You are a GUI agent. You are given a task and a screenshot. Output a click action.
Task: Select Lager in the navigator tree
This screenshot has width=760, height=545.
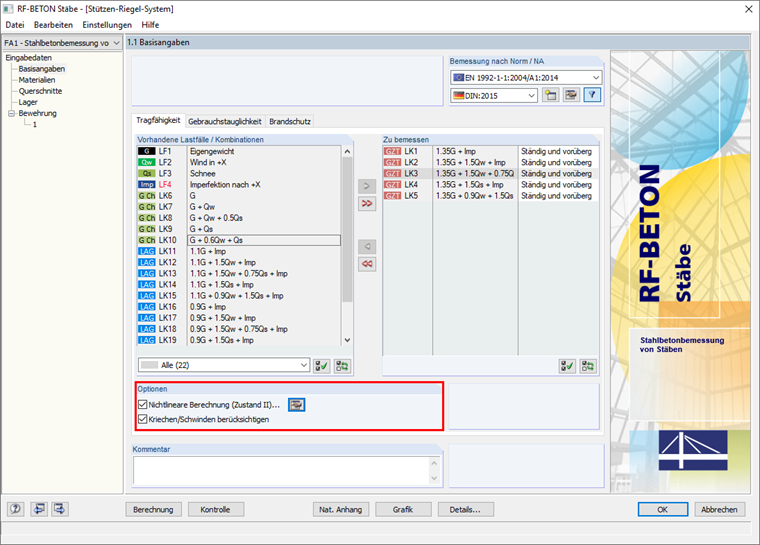(x=28, y=102)
